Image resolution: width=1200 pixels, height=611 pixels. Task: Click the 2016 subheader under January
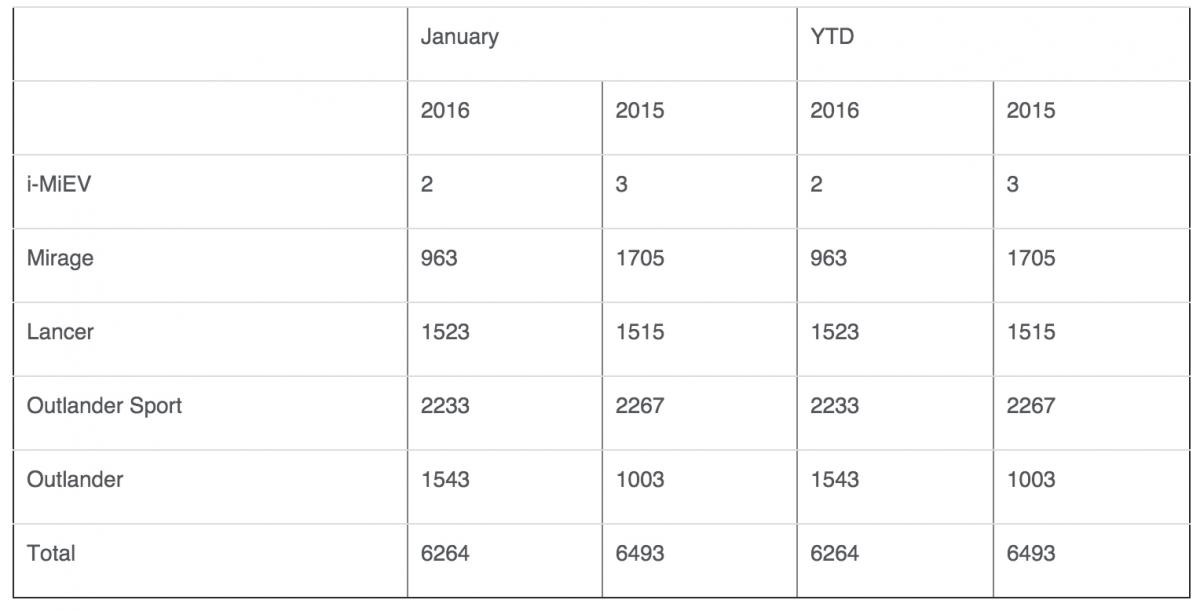[x=445, y=111]
